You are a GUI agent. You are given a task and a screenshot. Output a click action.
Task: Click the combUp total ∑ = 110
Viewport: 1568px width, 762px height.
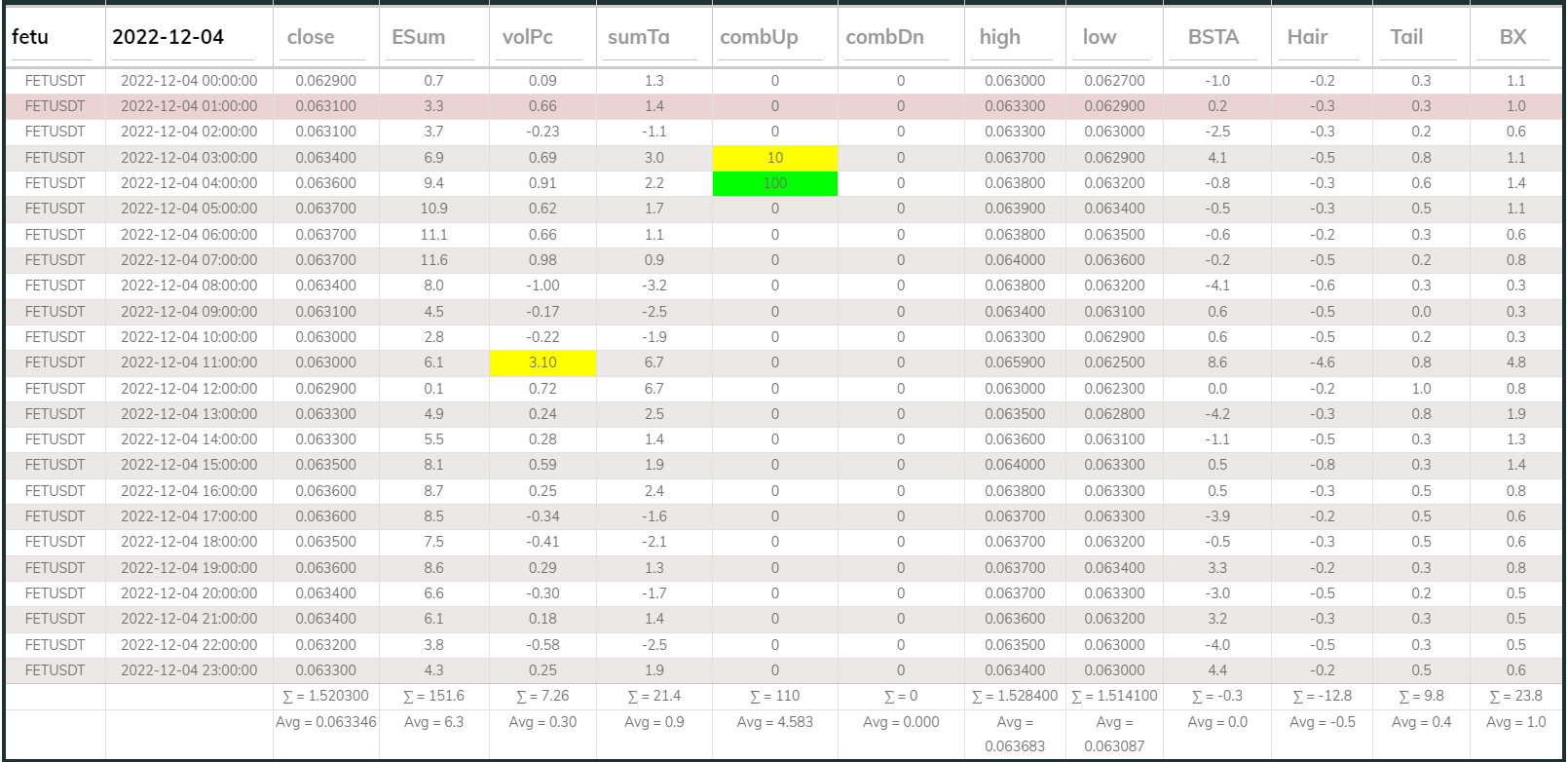775,697
